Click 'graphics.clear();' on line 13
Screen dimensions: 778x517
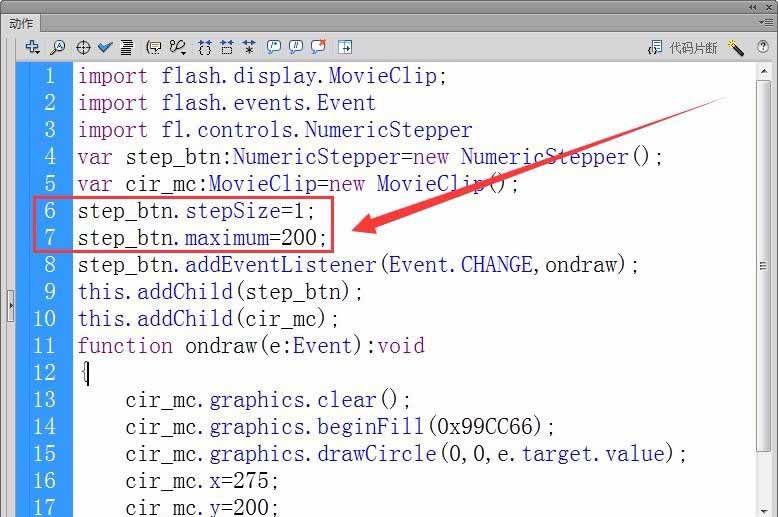coord(310,399)
